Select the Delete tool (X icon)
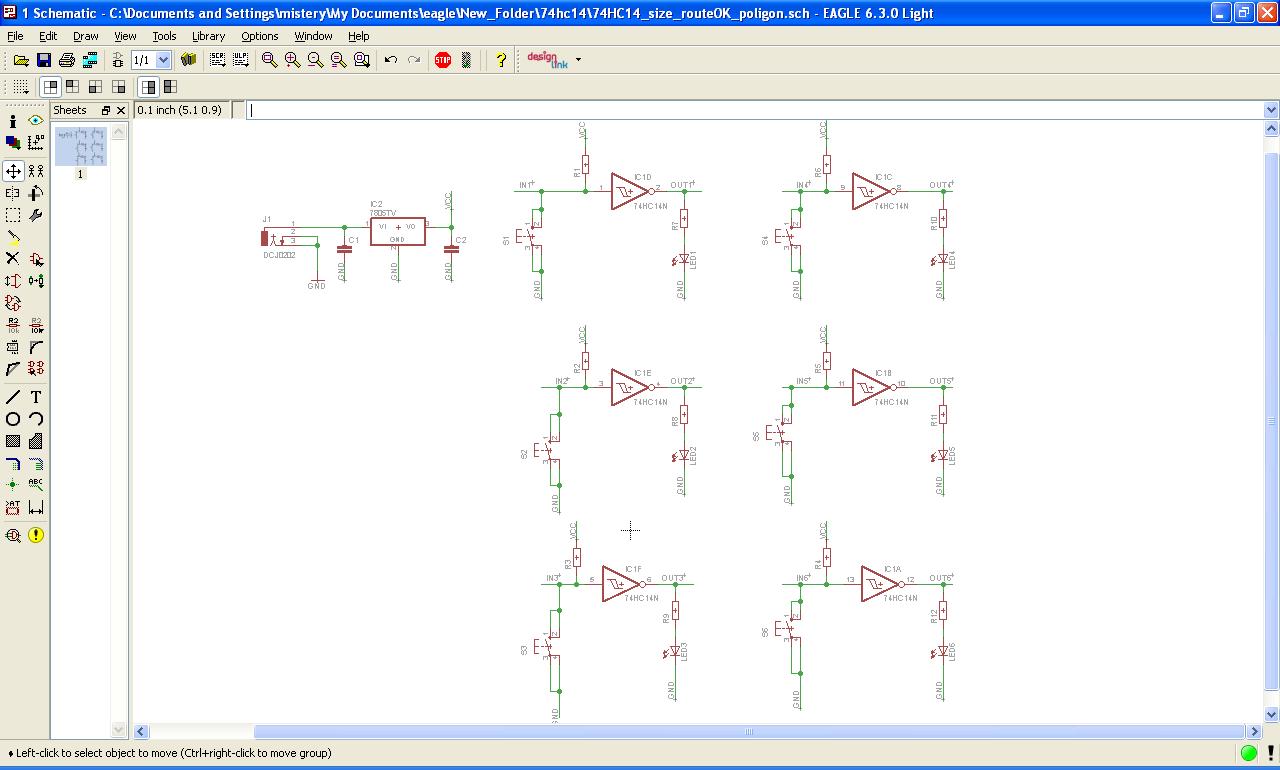Image resolution: width=1280 pixels, height=770 pixels. tap(13, 258)
